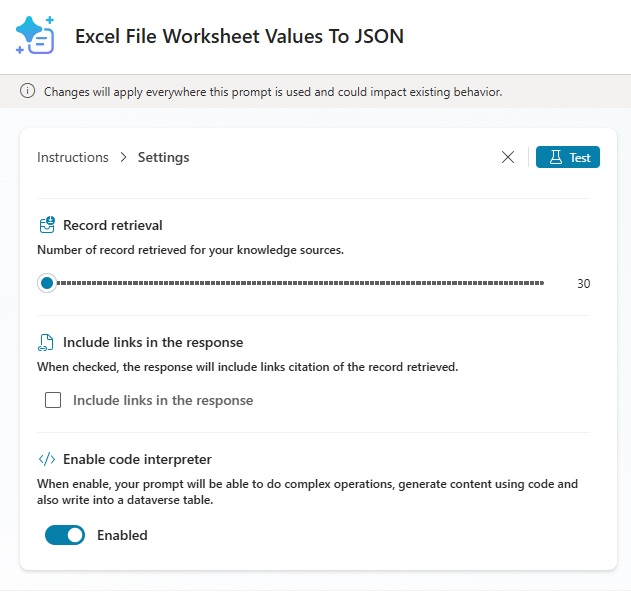
Task: Click the flask icon on Test button
Action: coord(554,158)
